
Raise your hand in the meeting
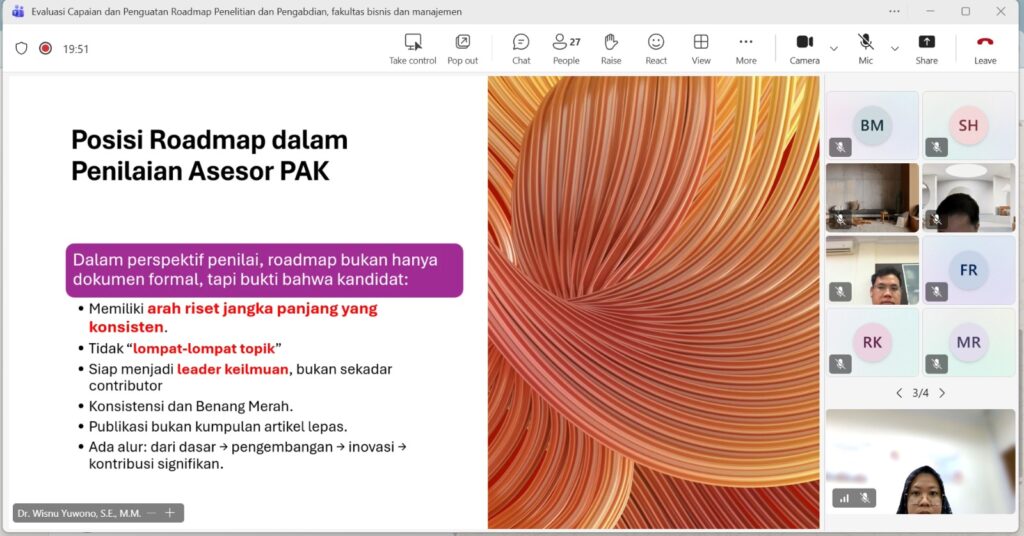pyautogui.click(x=611, y=49)
